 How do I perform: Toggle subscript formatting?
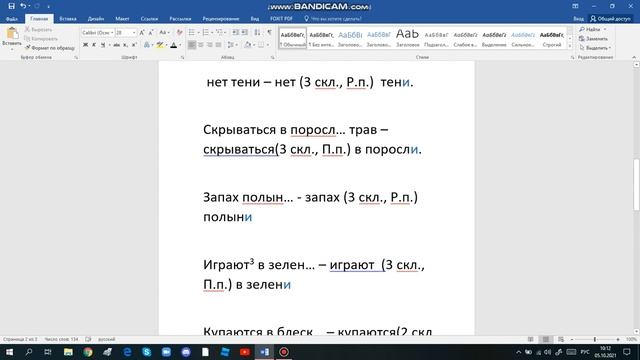coord(125,45)
